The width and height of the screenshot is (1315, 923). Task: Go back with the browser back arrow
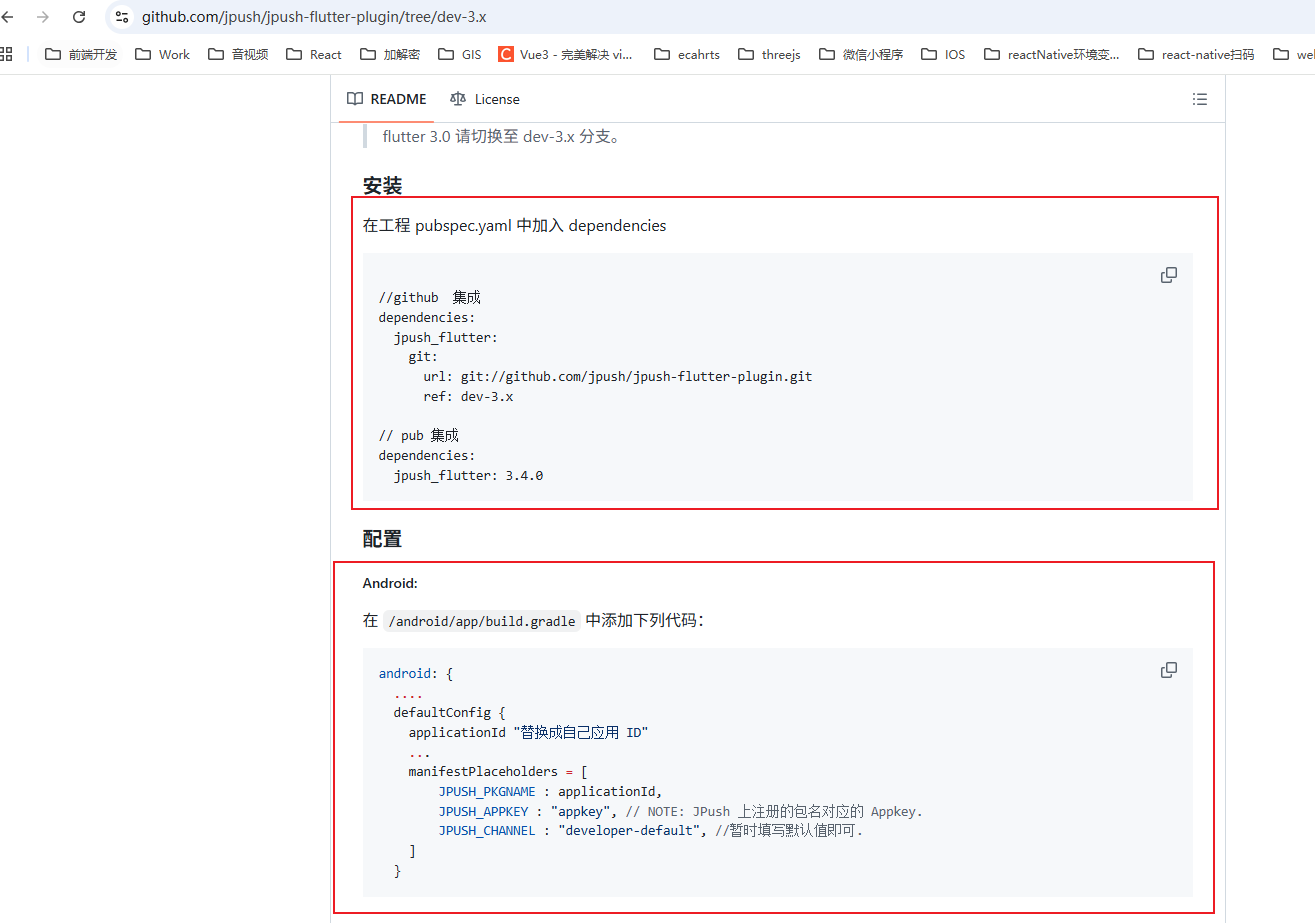(x=7, y=17)
